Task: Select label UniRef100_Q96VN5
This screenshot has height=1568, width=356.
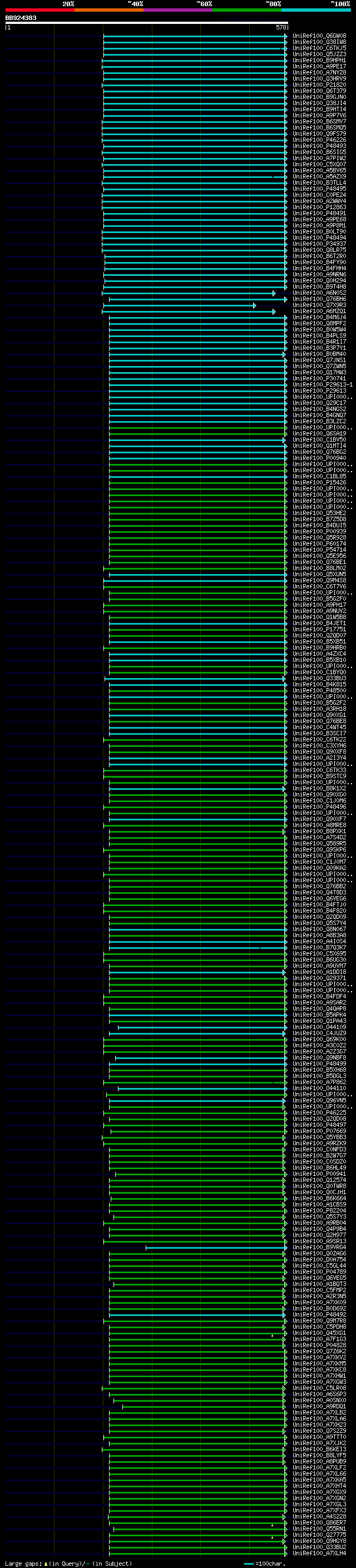Action: 319,1101
